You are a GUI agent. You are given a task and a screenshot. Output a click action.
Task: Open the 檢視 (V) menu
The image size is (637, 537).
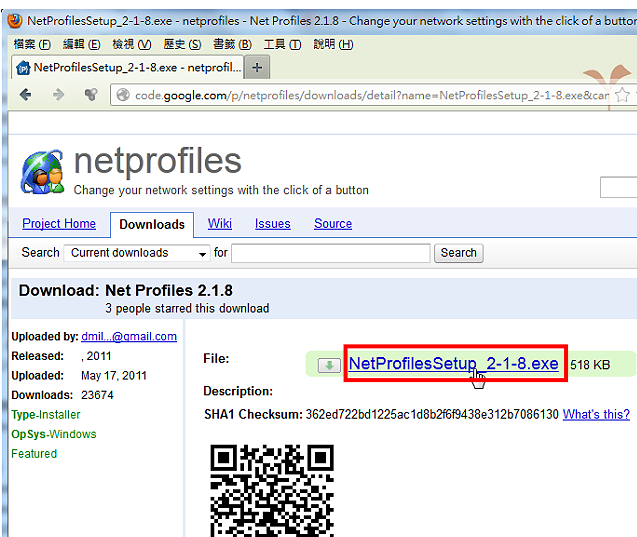click(132, 44)
